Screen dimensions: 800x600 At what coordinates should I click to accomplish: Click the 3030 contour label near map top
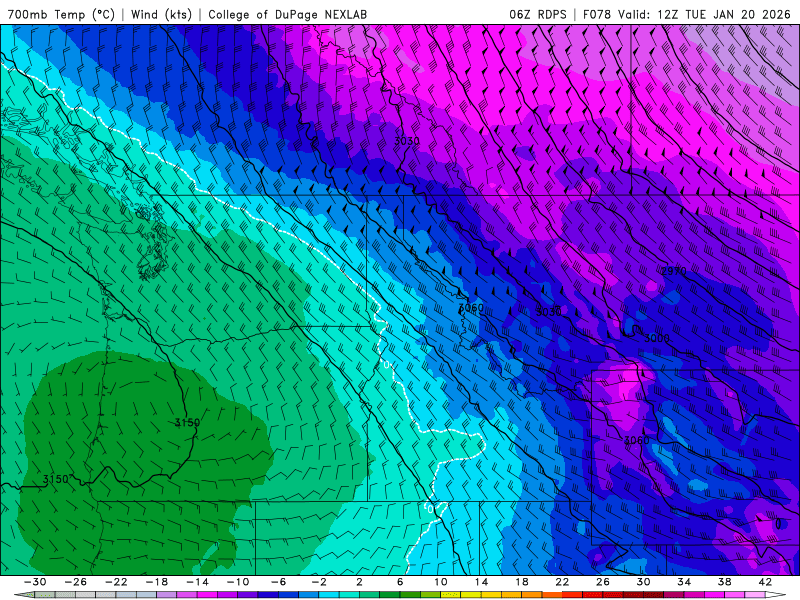click(x=407, y=141)
